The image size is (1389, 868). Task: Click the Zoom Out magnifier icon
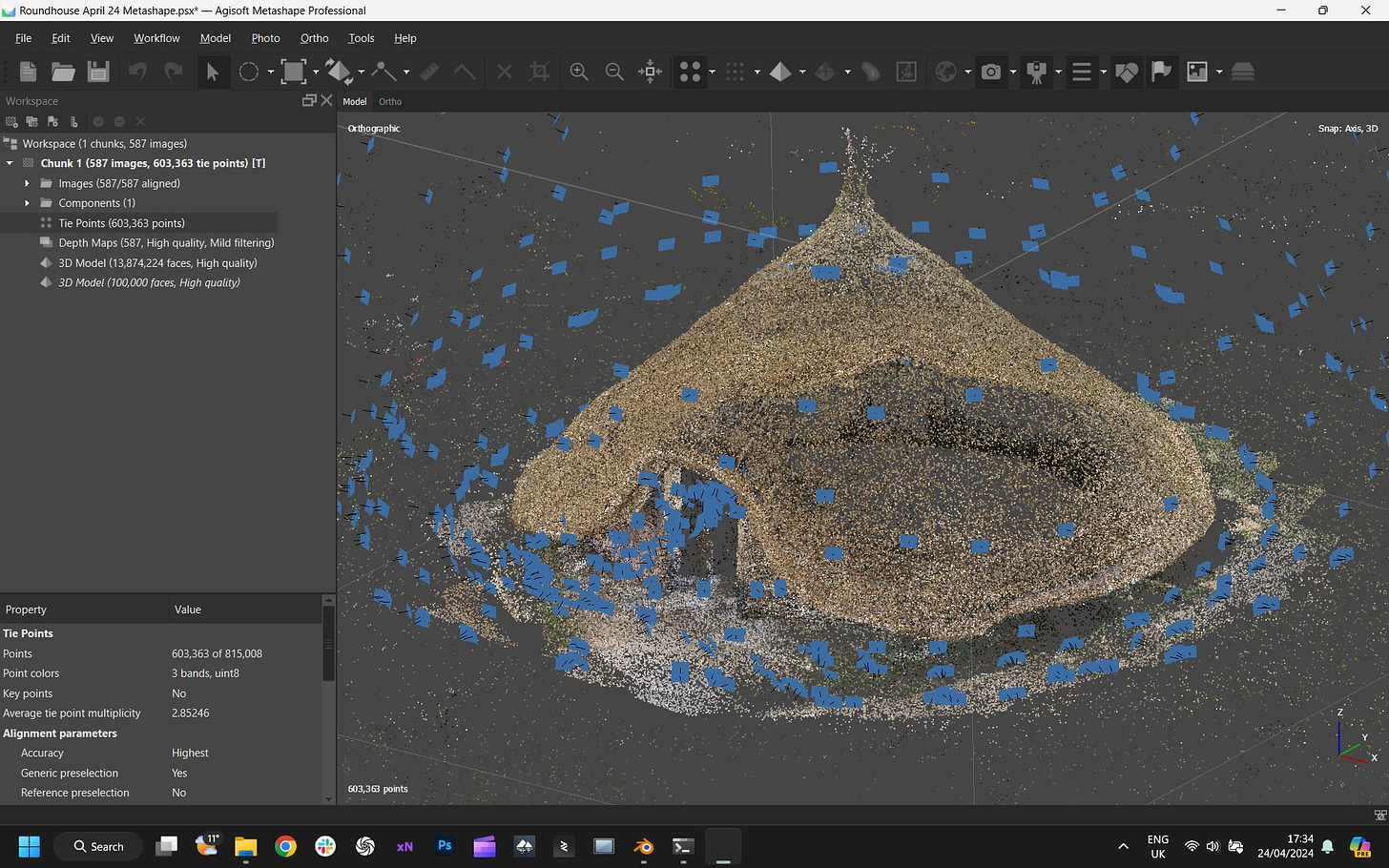click(614, 72)
